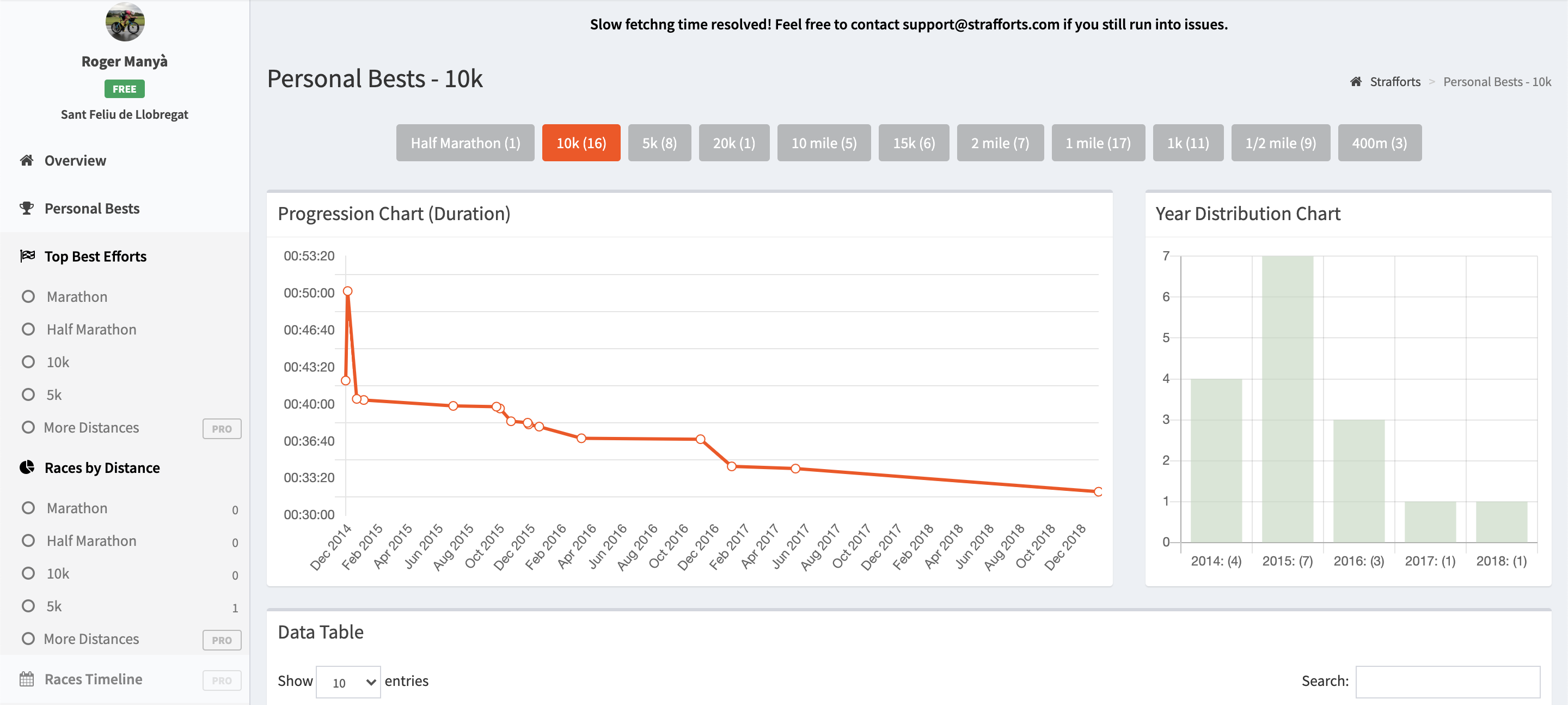Open Roger Manyà's profile avatar
This screenshot has height=705, width=1568.
125,22
